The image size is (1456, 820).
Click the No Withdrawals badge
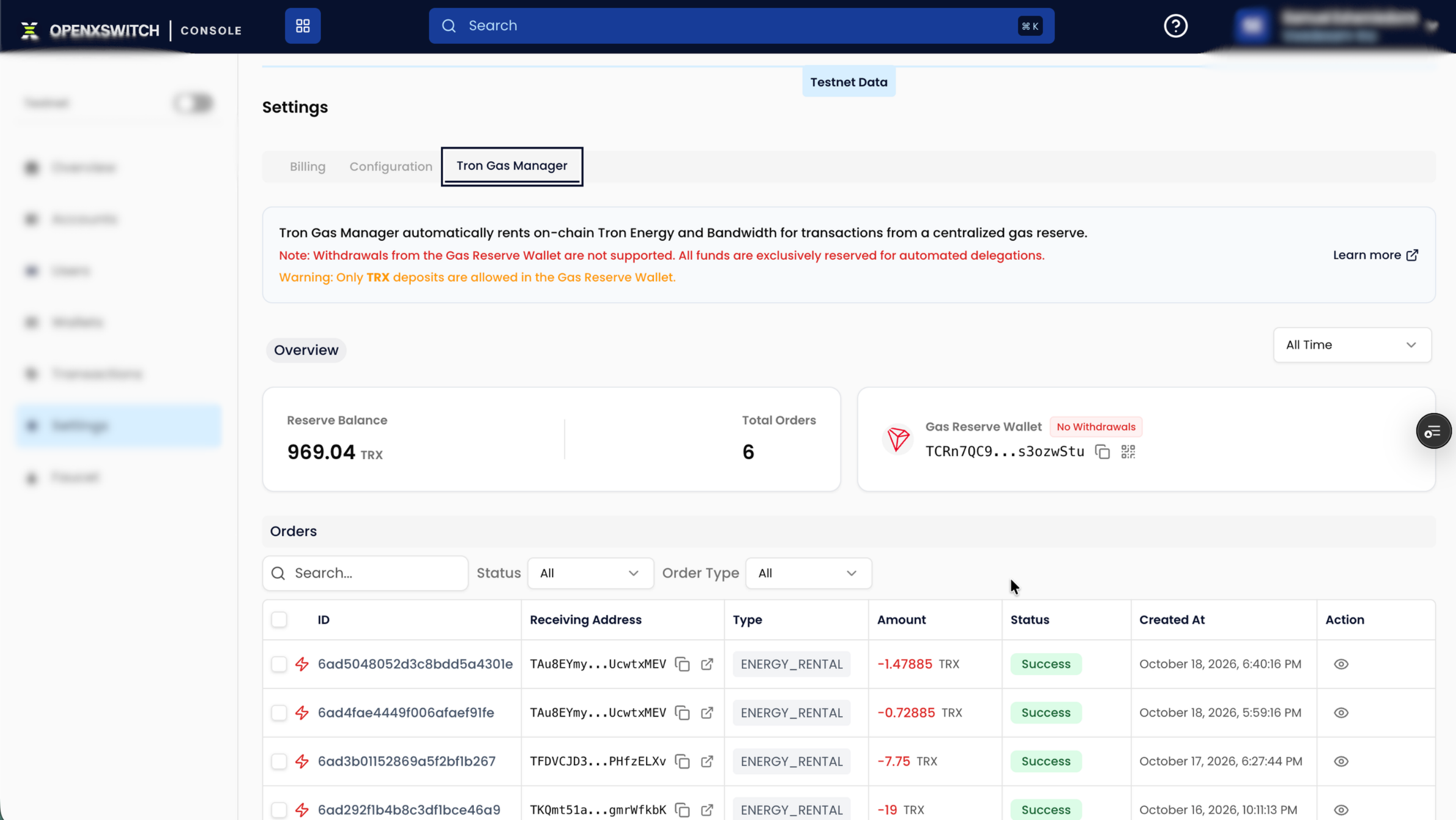tap(1095, 427)
